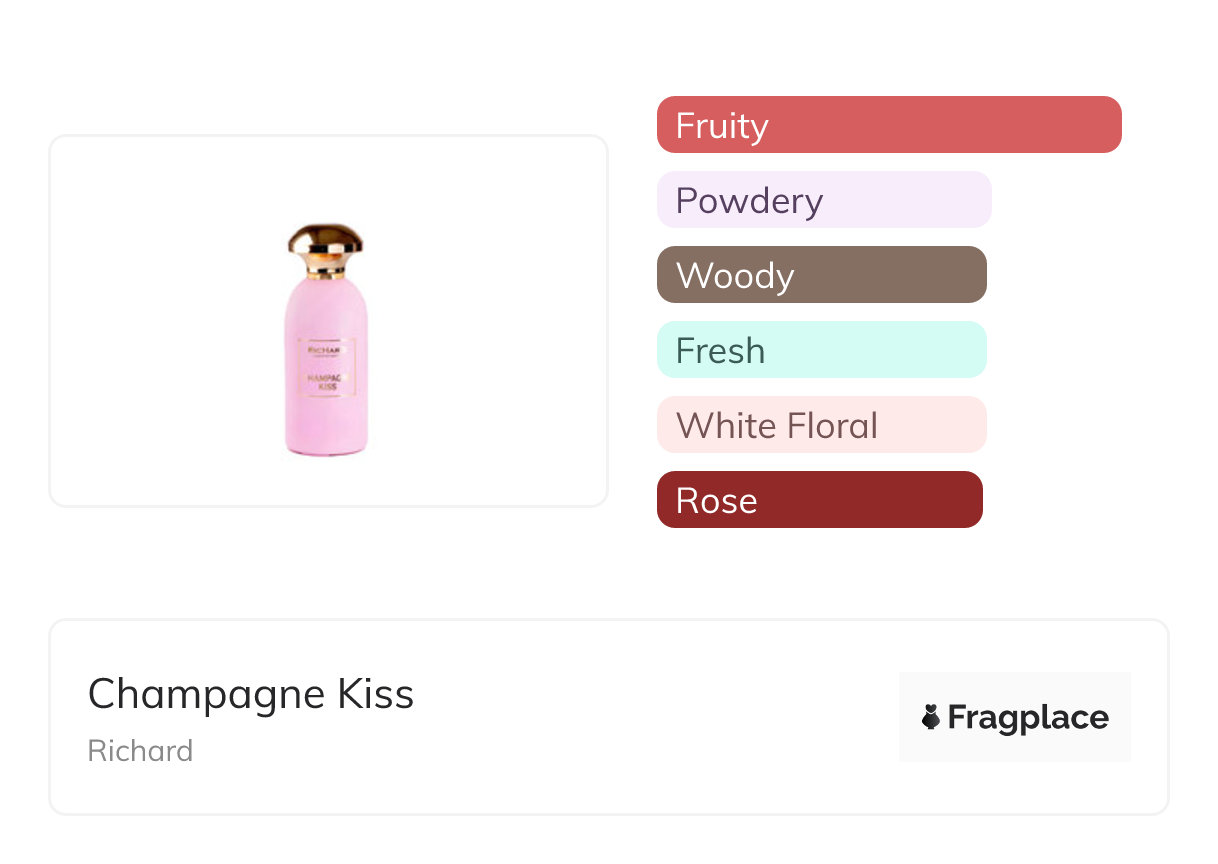This screenshot has height=864, width=1218.
Task: Select the White Floral accord bar
Action: [x=822, y=425]
